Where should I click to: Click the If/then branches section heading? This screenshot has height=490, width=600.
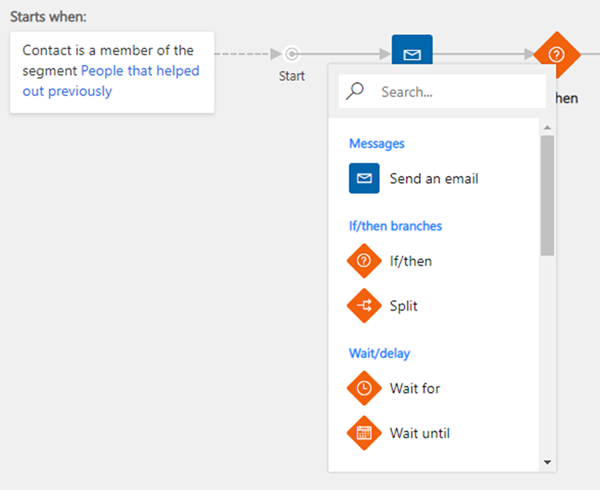395,226
